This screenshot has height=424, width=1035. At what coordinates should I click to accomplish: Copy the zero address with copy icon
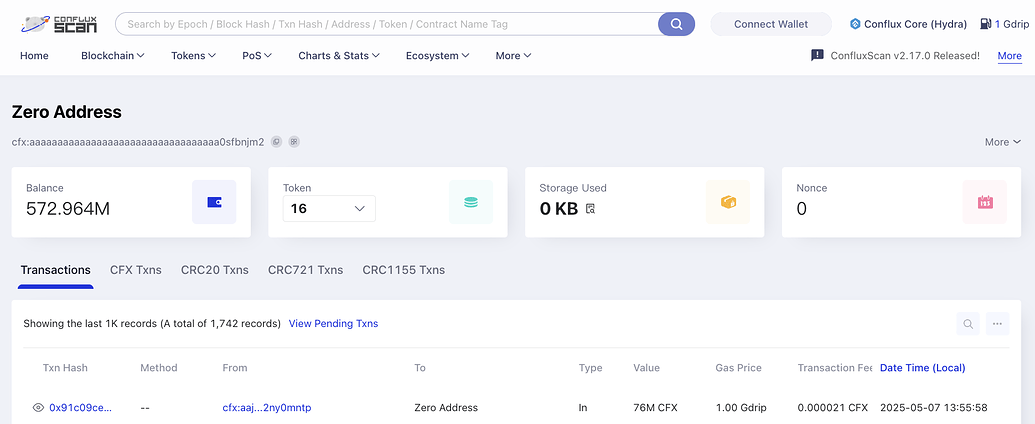point(277,141)
